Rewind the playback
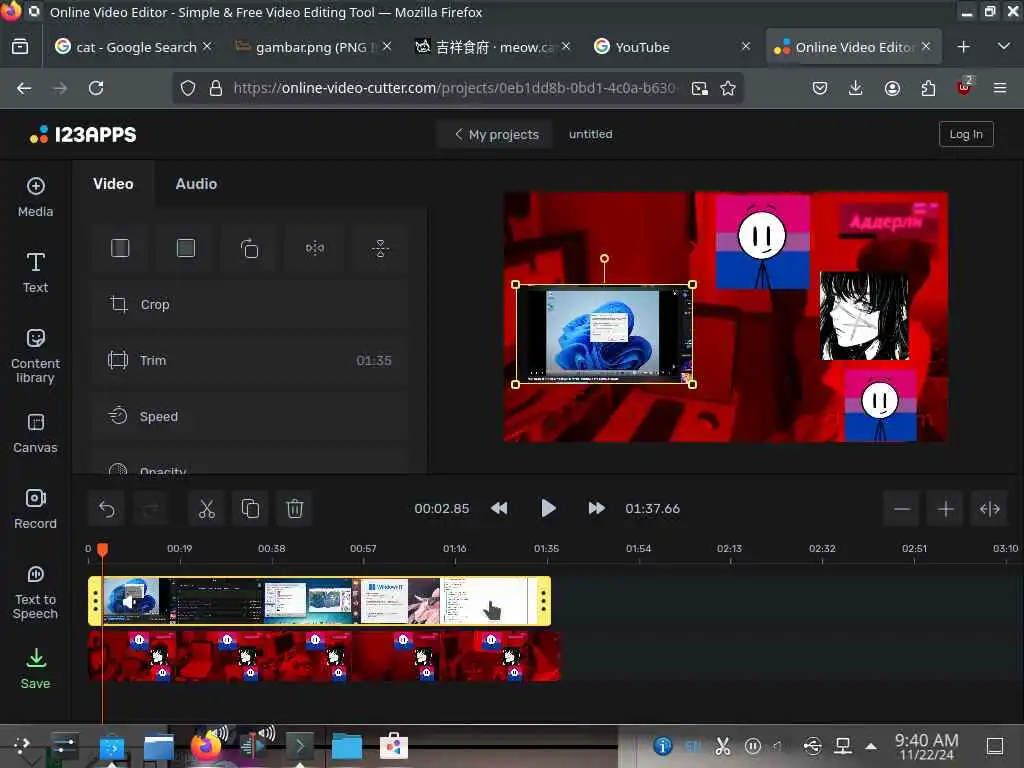This screenshot has width=1024, height=768. [x=500, y=509]
